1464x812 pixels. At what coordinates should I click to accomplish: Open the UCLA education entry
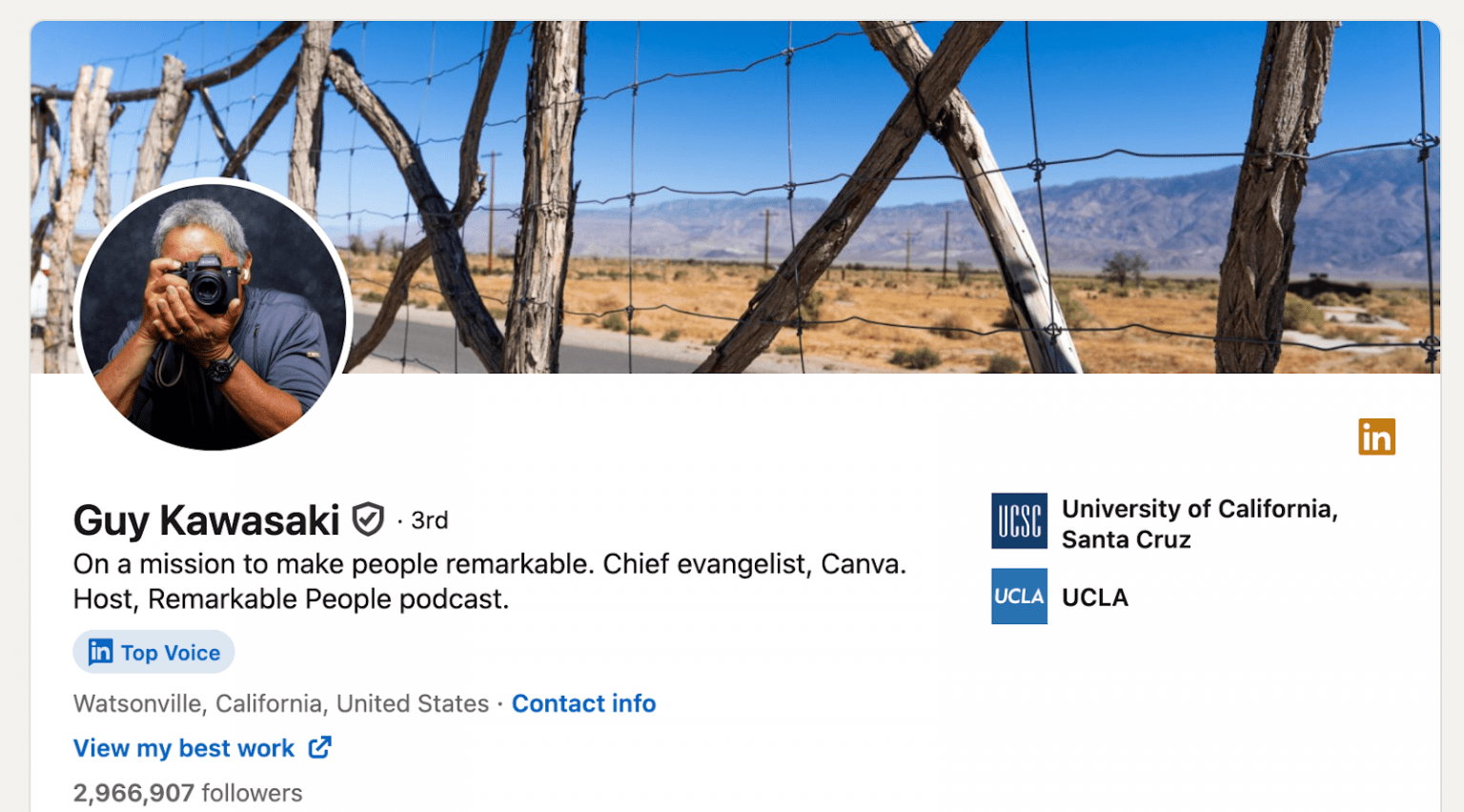[1095, 598]
